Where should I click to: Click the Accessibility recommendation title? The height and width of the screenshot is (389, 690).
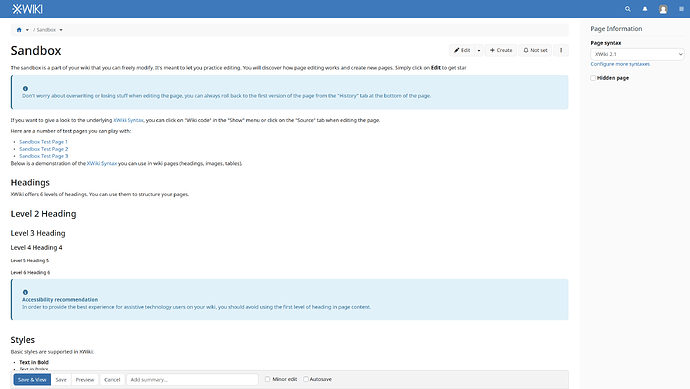pos(60,300)
